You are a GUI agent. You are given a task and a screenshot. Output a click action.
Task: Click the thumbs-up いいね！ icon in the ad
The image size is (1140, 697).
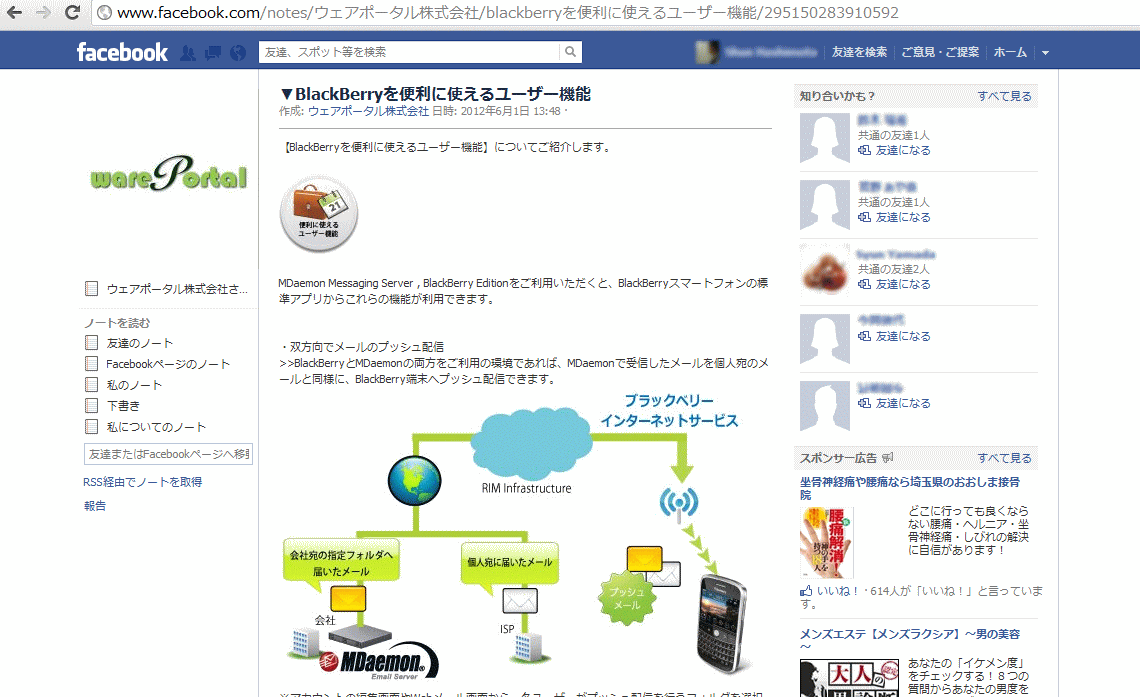pyautogui.click(x=806, y=591)
